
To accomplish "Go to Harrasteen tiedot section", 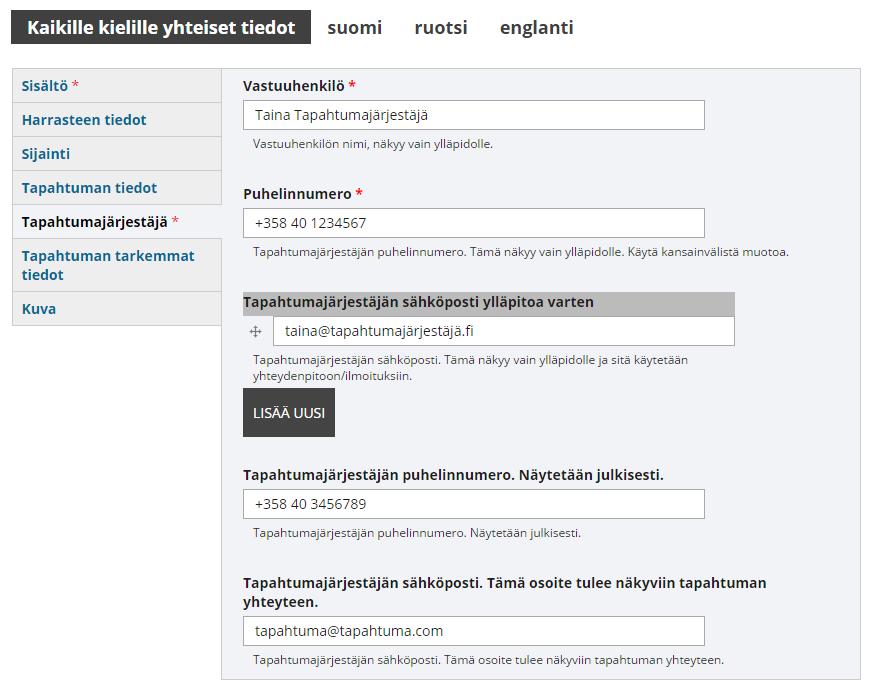I will coord(117,120).
